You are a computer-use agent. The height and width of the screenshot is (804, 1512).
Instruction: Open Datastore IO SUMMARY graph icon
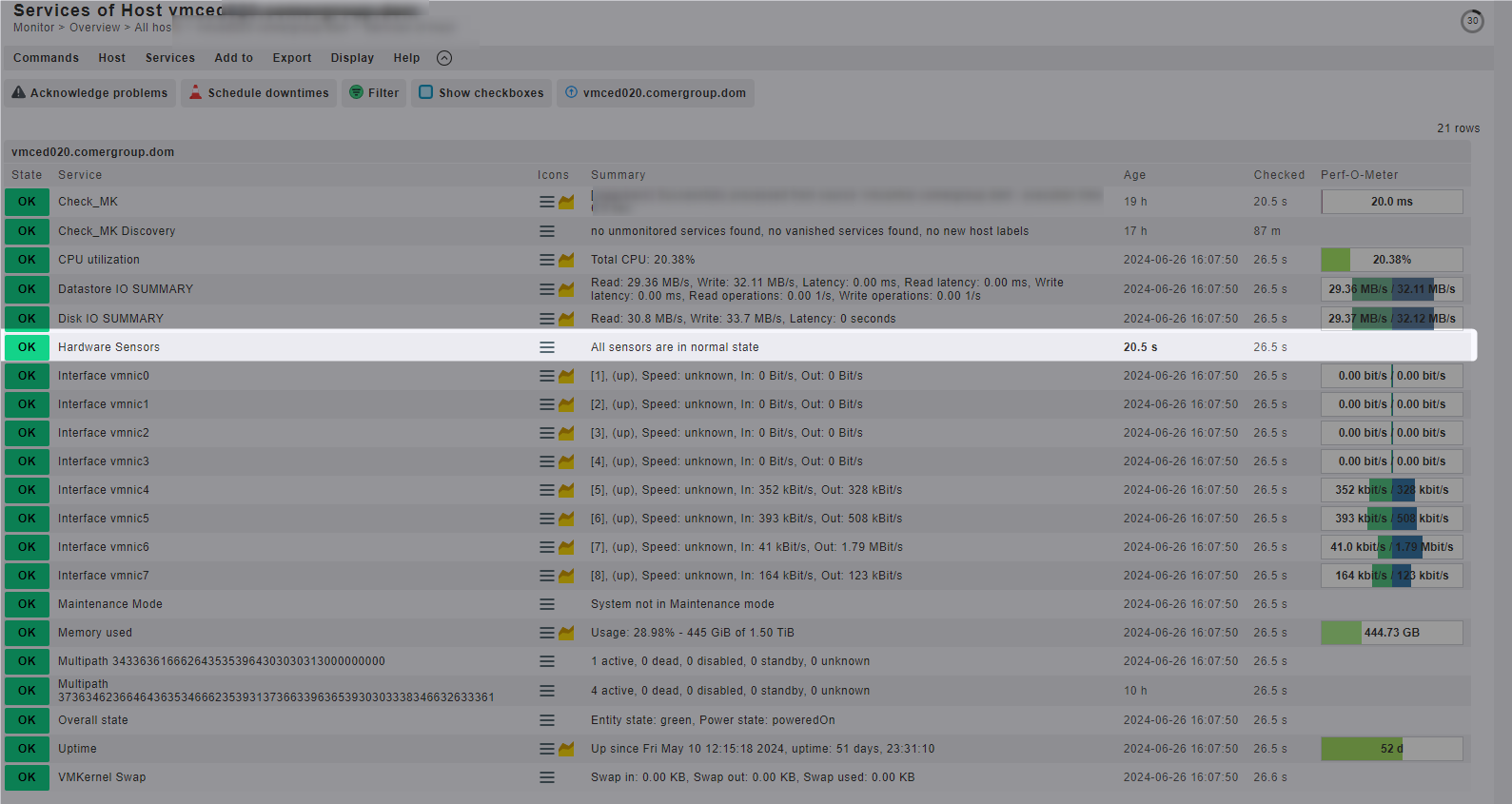coord(567,289)
